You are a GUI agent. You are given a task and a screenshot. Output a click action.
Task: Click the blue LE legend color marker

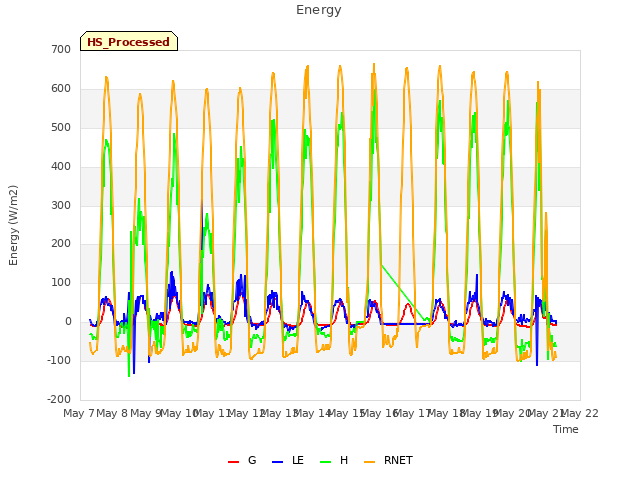point(277,462)
